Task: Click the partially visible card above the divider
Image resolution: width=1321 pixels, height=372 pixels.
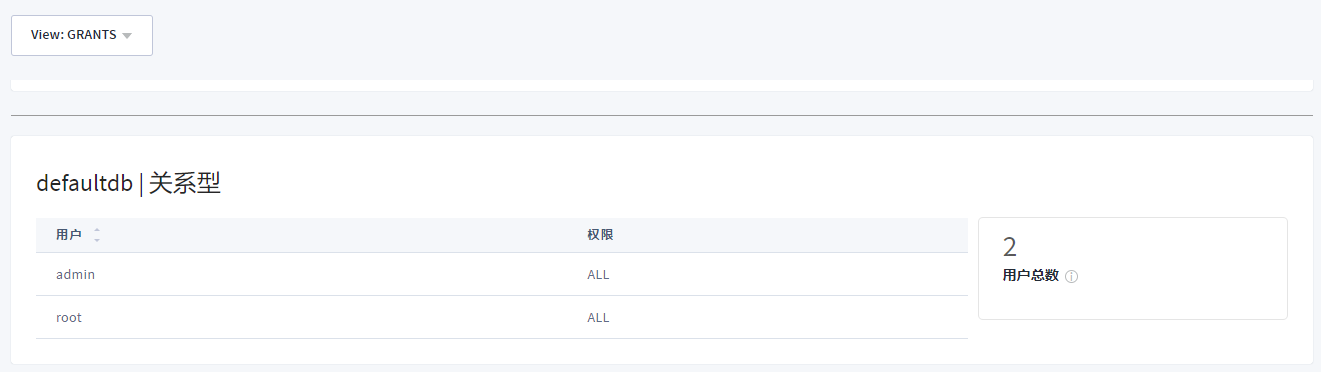Action: tap(661, 85)
